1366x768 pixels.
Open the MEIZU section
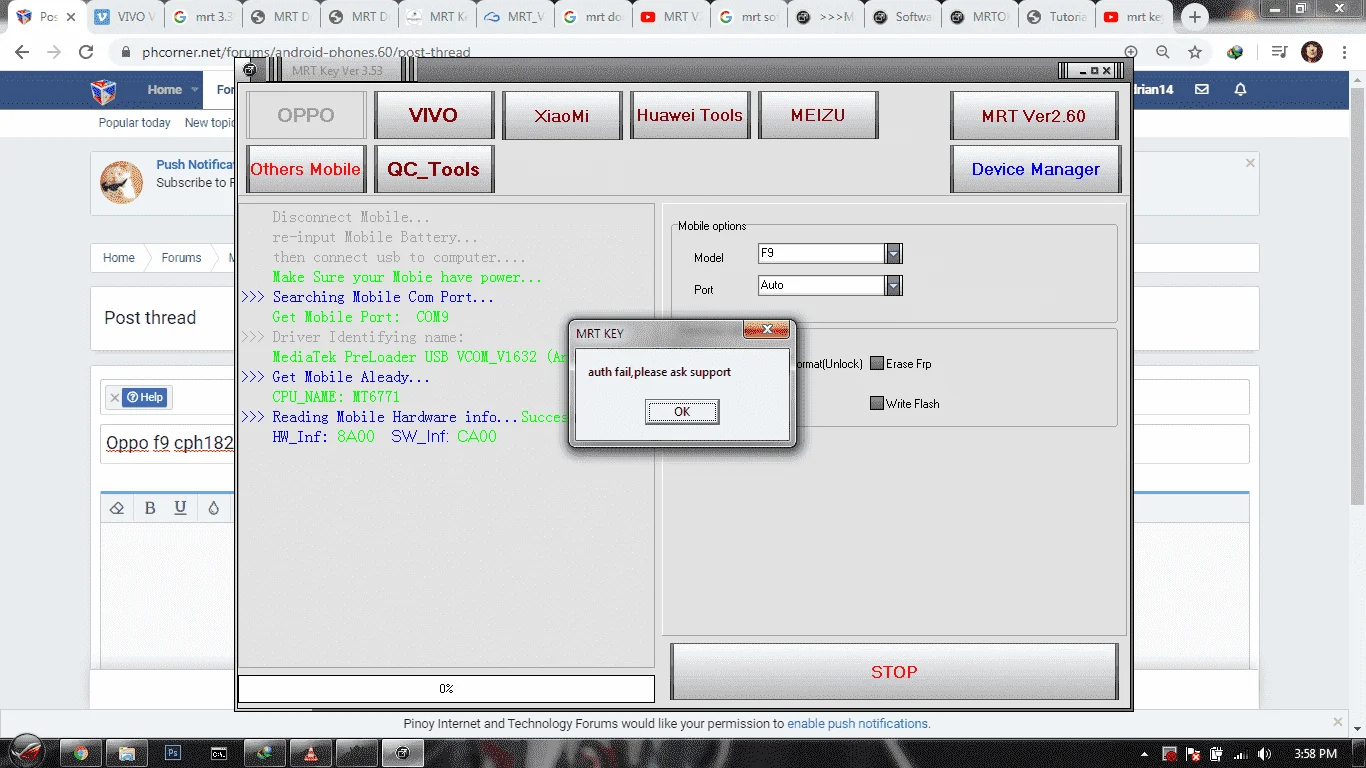click(818, 115)
